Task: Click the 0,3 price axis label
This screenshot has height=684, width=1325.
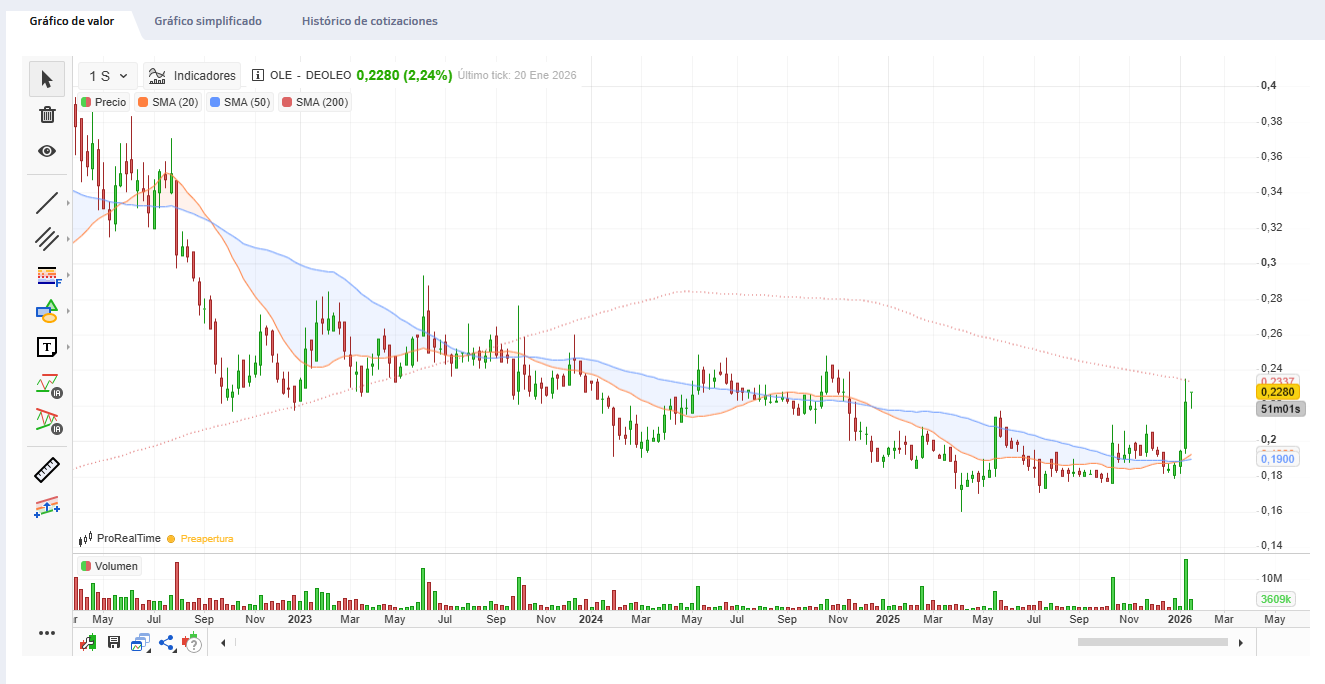Action: [1268, 262]
